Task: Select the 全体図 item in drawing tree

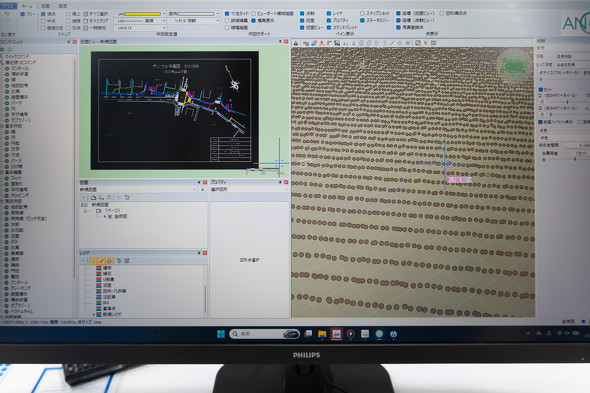Action: point(120,216)
